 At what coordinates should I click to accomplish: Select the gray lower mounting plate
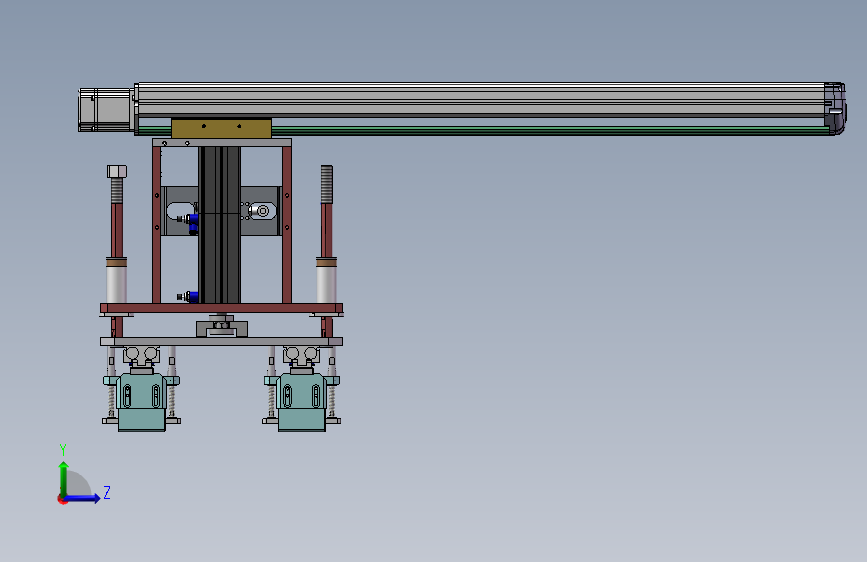(x=222, y=341)
